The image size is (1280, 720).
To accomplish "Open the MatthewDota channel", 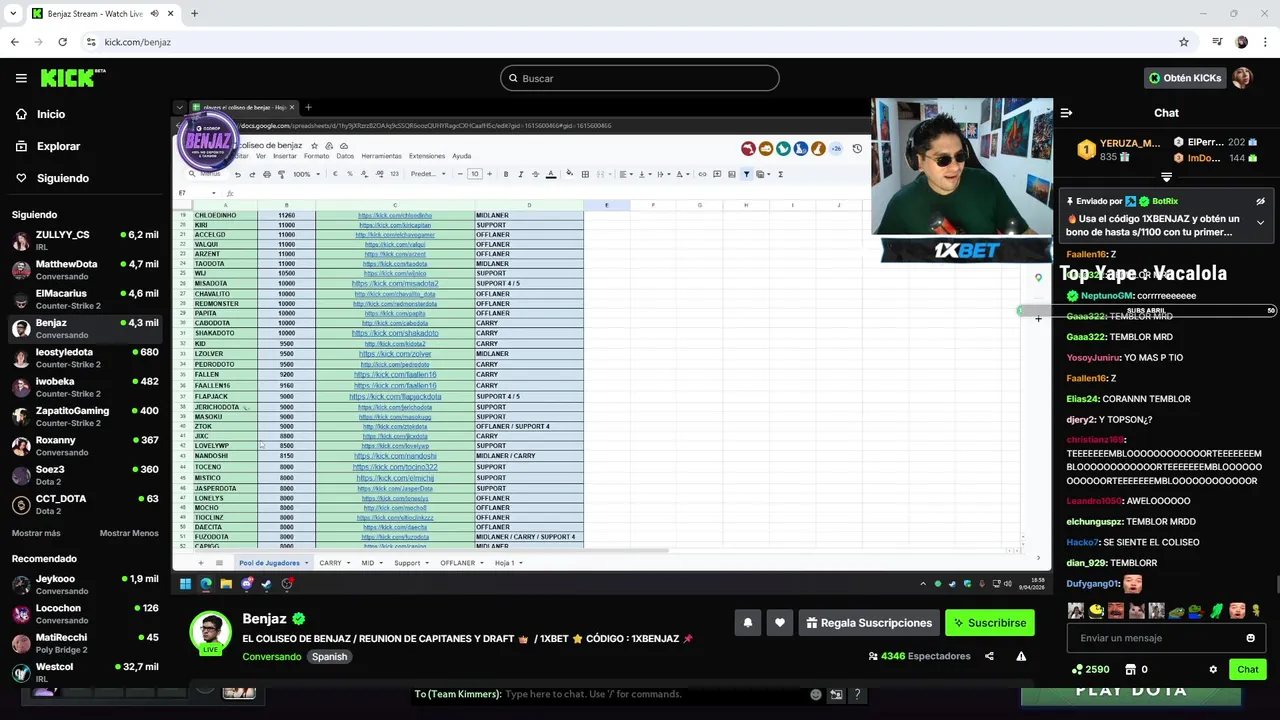I will pos(85,269).
